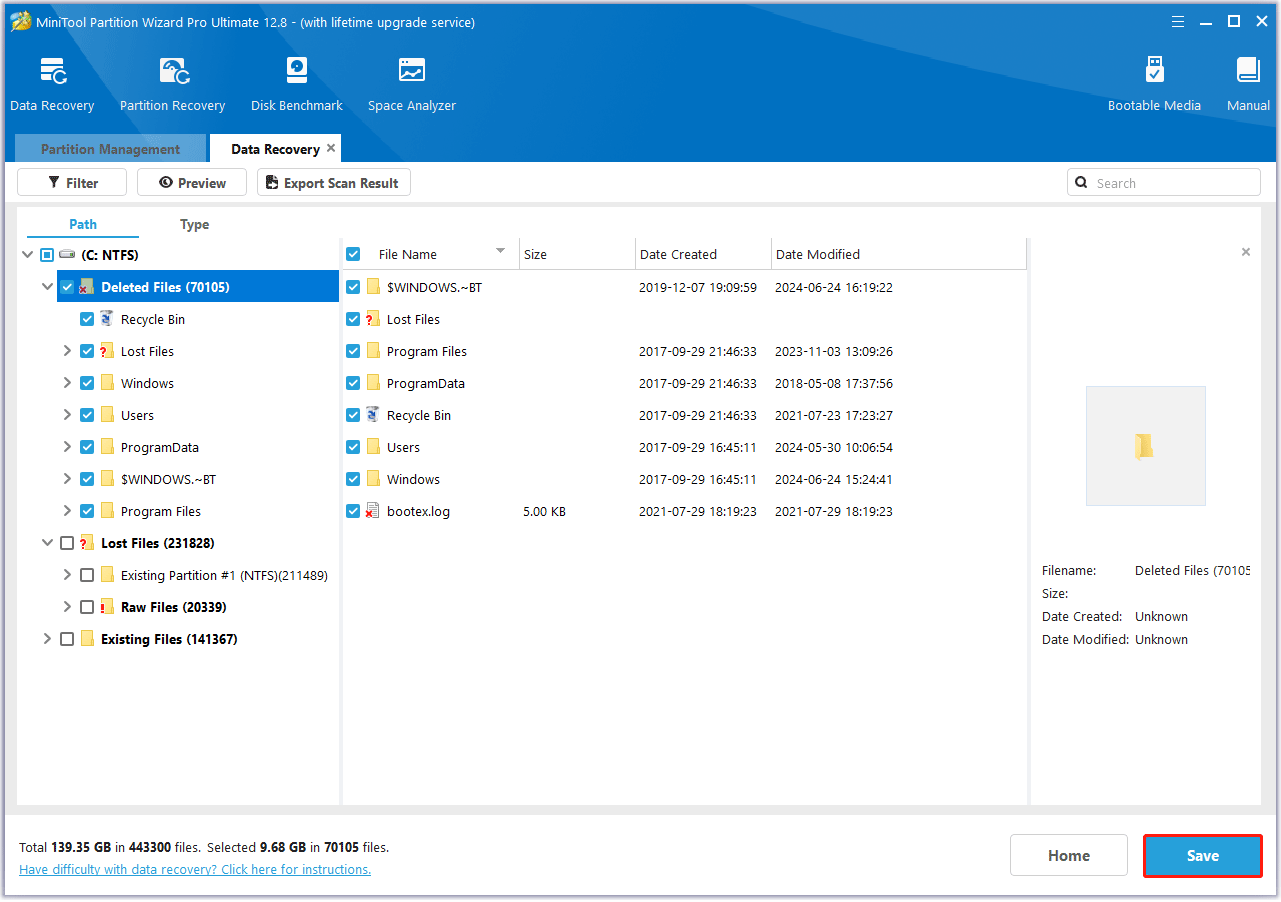Image resolution: width=1281 pixels, height=902 pixels.
Task: Sort by the Size column header
Action: [x=577, y=254]
